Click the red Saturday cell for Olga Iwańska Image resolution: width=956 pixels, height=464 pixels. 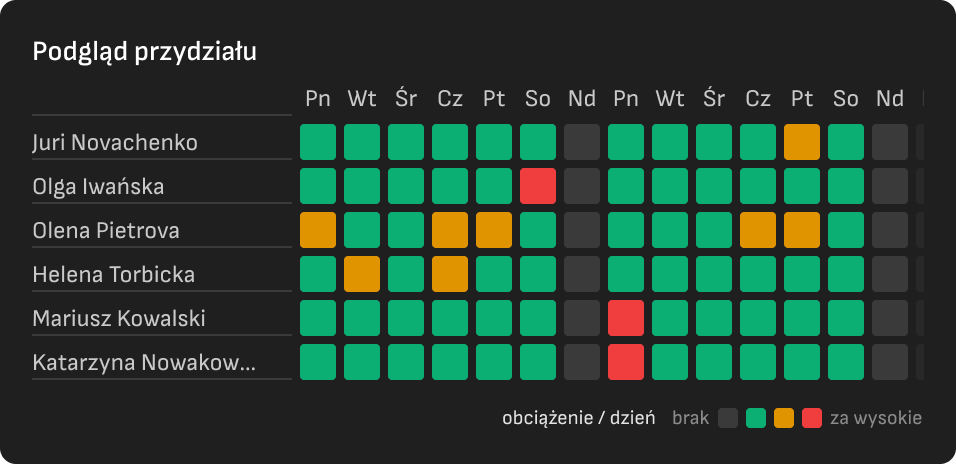click(x=538, y=186)
